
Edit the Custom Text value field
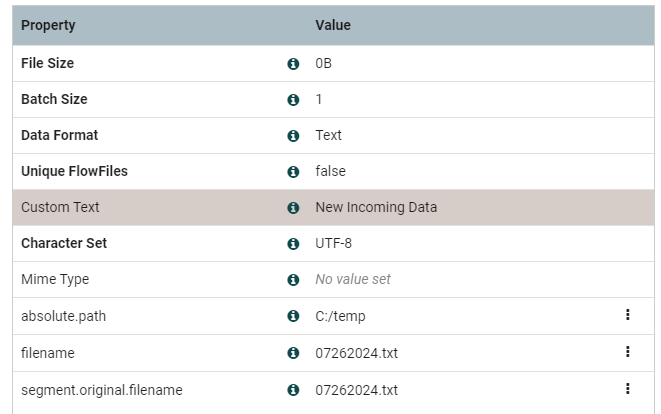click(376, 208)
